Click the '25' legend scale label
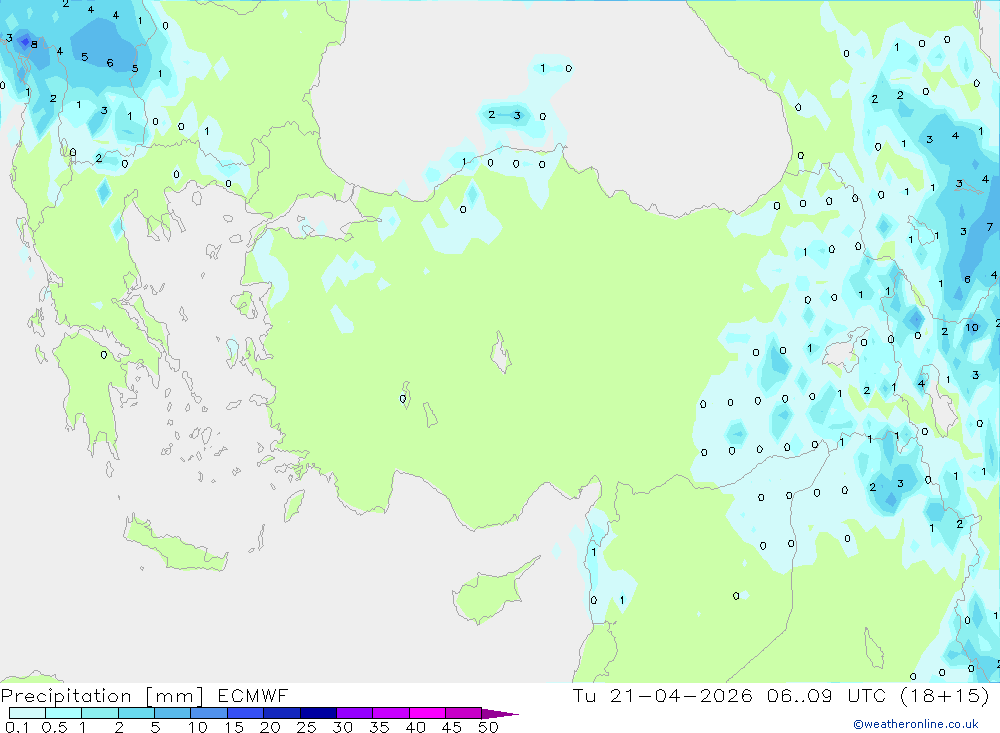The image size is (1000, 733). click(306, 727)
